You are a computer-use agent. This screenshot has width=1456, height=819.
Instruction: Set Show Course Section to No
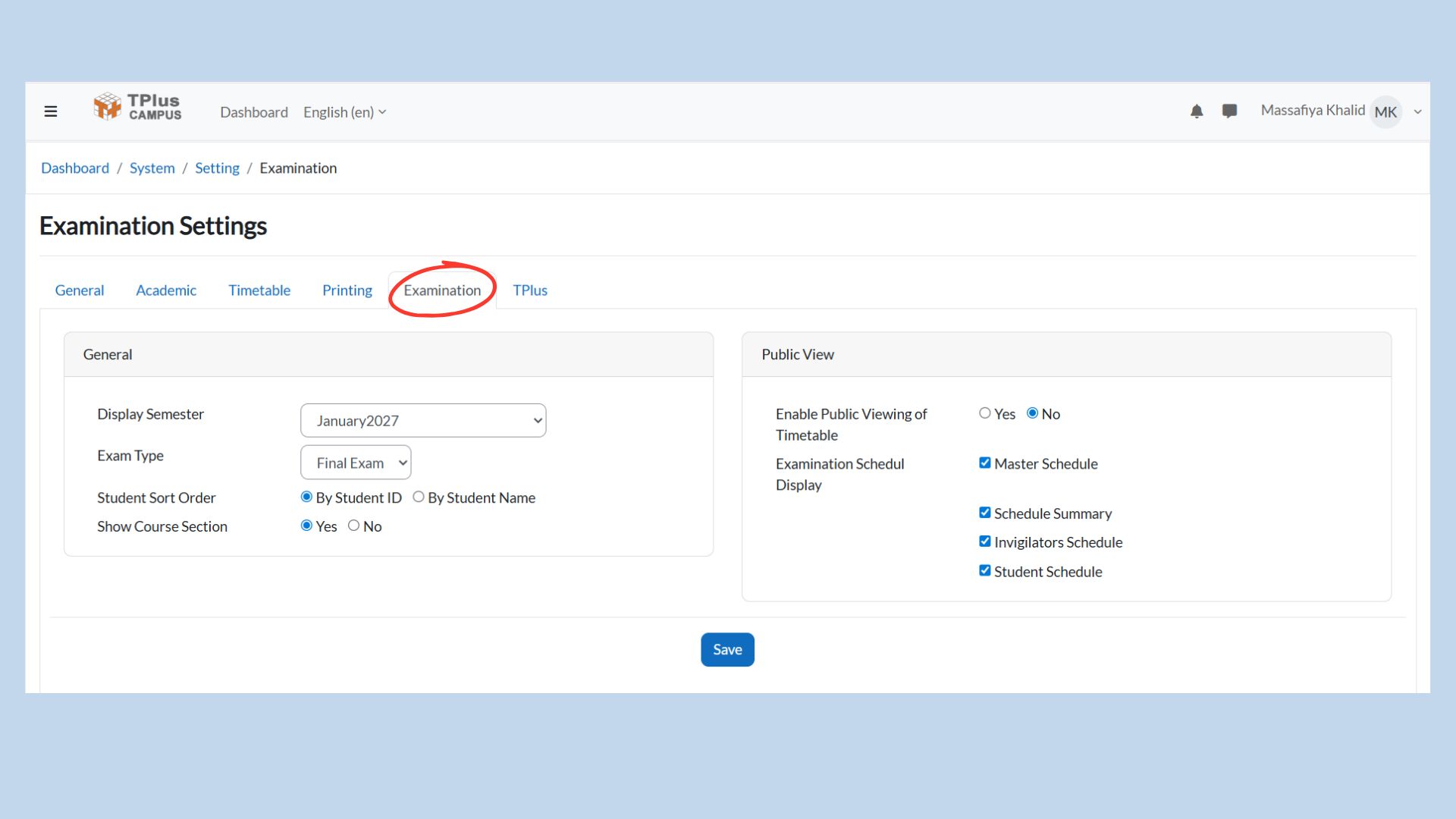pos(353,526)
